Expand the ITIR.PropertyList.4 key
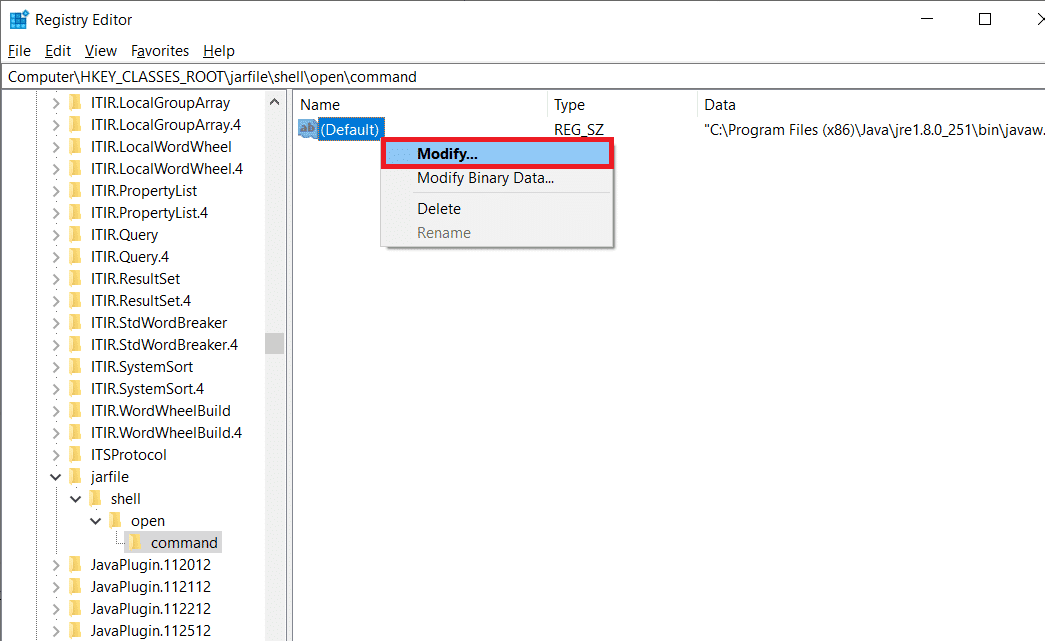 [x=56, y=213]
